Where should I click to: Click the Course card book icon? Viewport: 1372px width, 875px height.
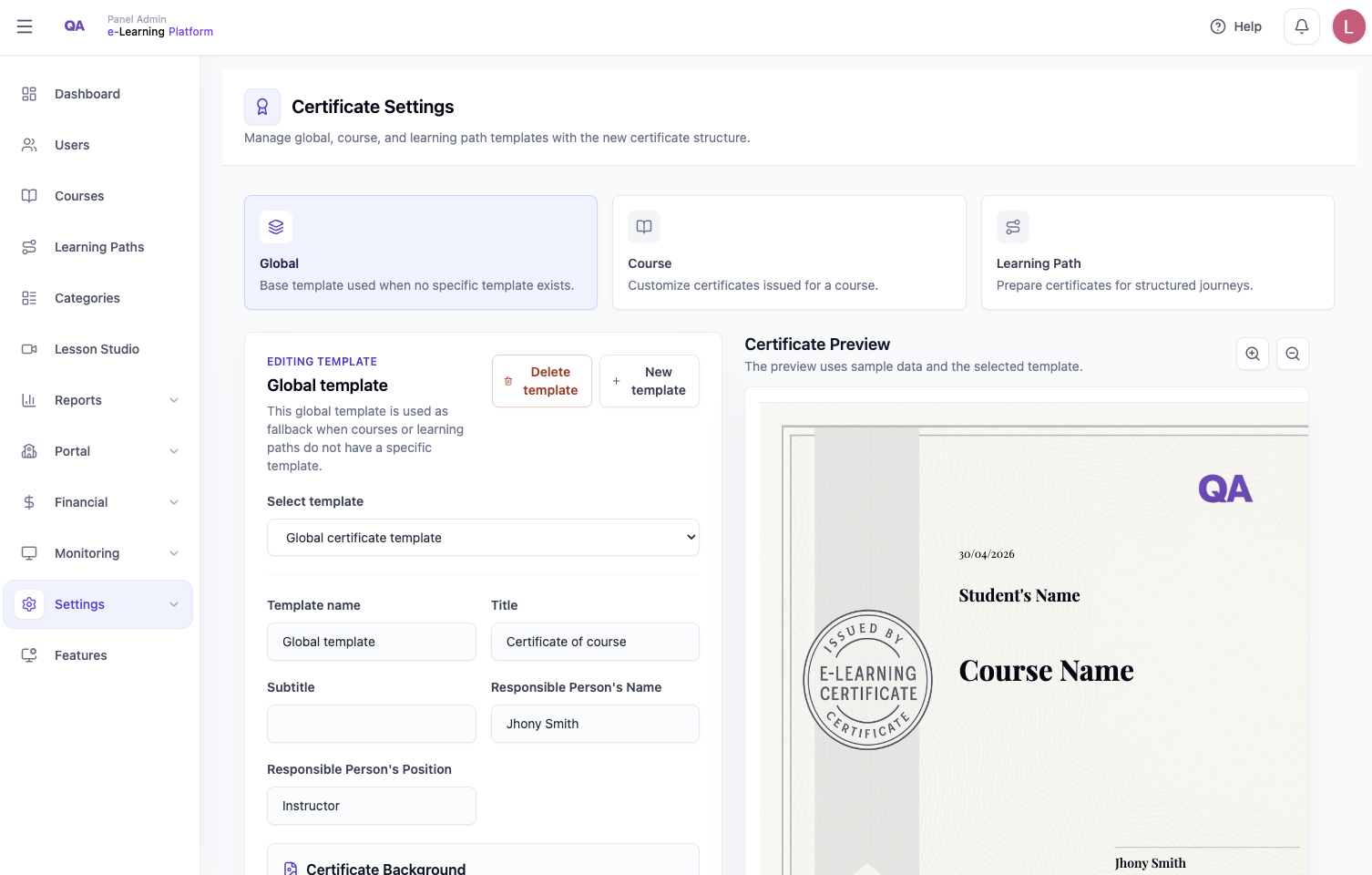tap(644, 227)
